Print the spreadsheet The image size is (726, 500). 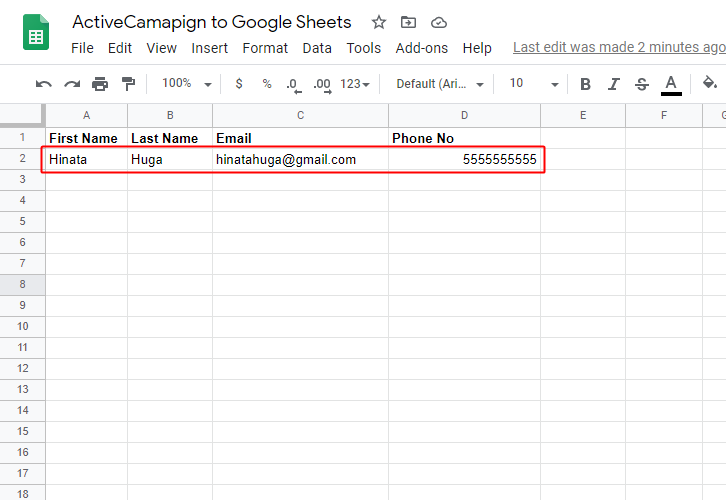tap(100, 84)
